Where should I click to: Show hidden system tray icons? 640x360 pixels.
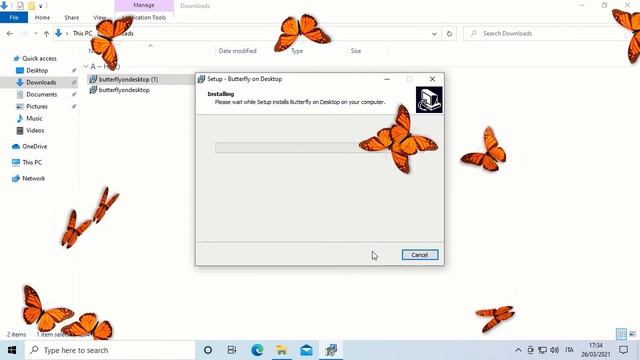click(x=518, y=350)
